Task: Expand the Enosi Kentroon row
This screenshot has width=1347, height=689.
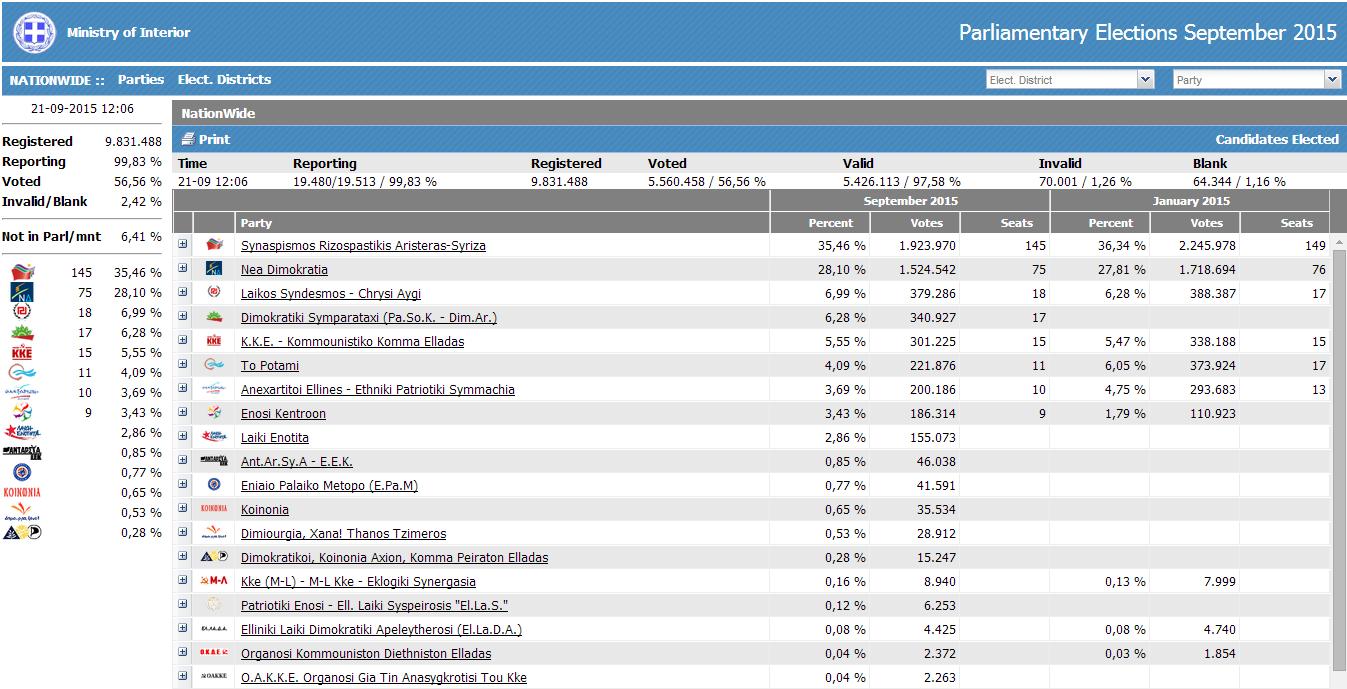Action: 183,412
